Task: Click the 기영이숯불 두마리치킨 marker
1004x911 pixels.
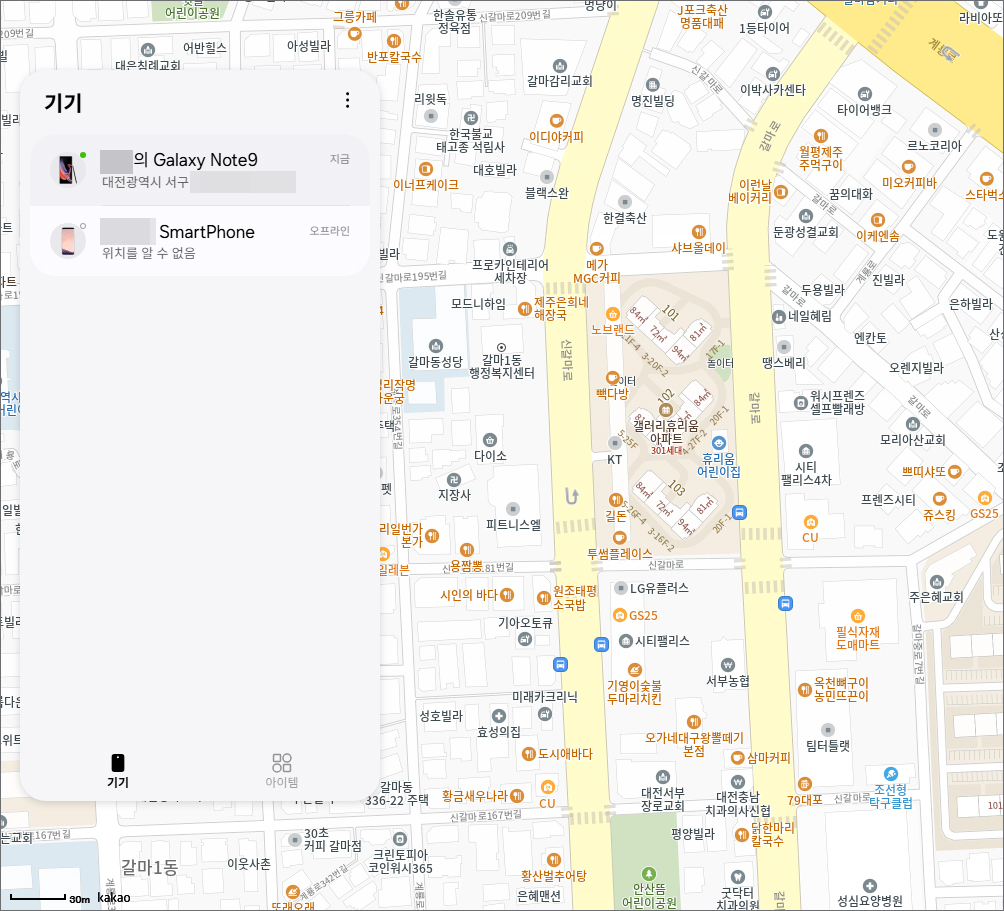Action: point(635,670)
